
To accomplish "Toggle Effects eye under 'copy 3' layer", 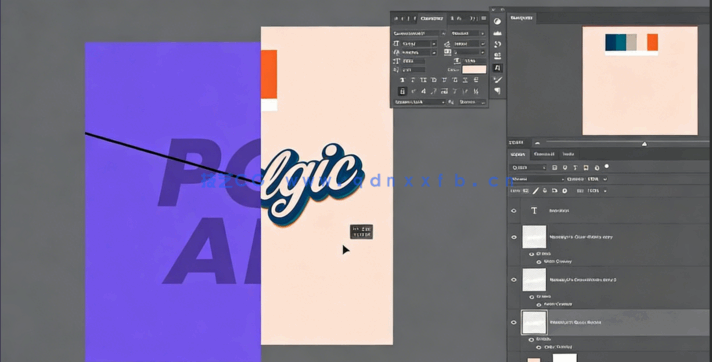I will [x=531, y=297].
